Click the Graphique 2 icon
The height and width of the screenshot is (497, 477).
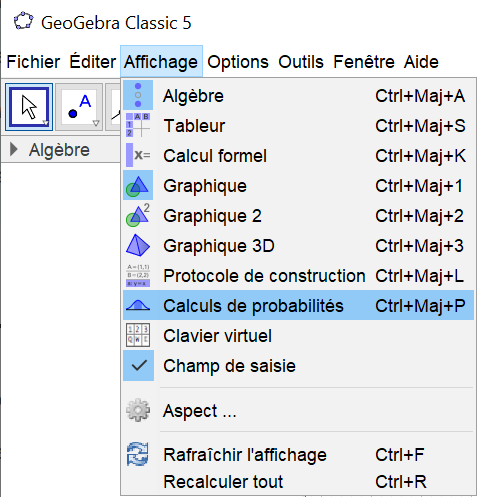coord(138,215)
